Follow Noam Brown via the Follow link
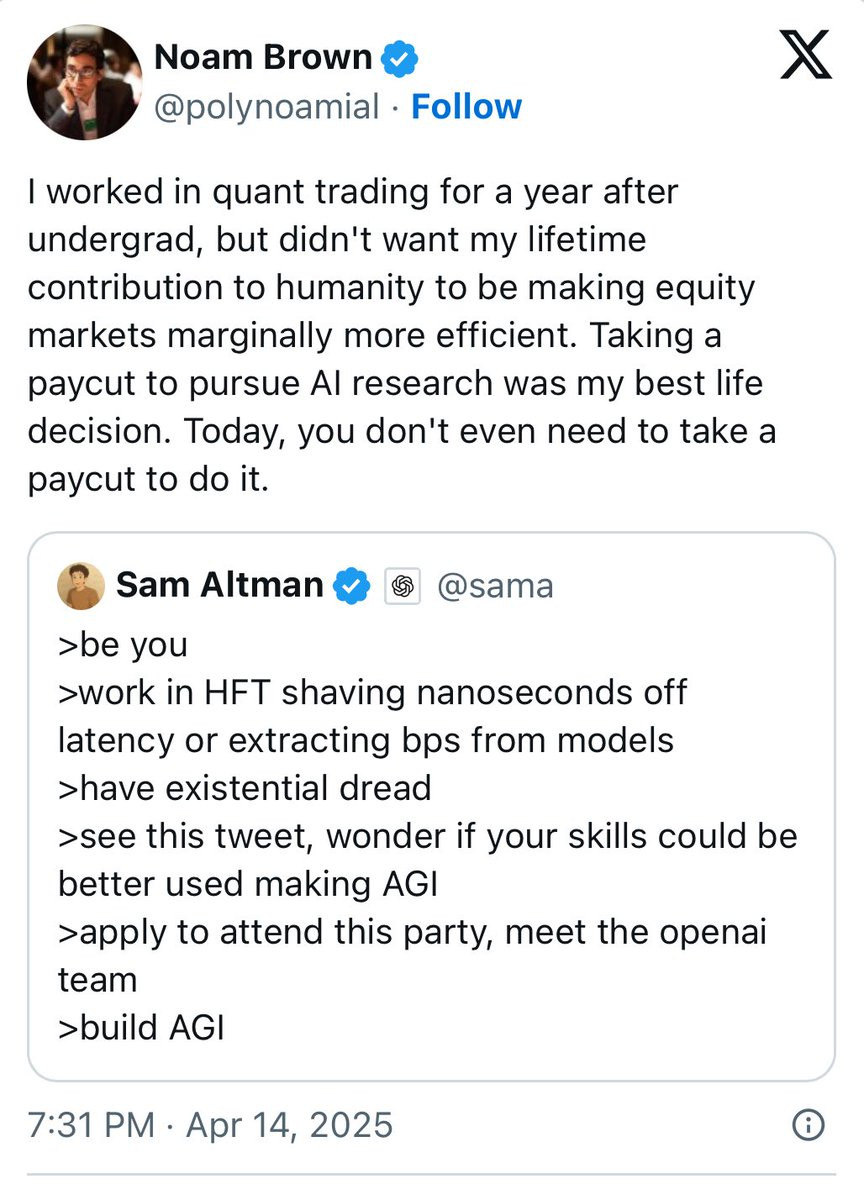This screenshot has height=1200, width=864. pos(466,107)
